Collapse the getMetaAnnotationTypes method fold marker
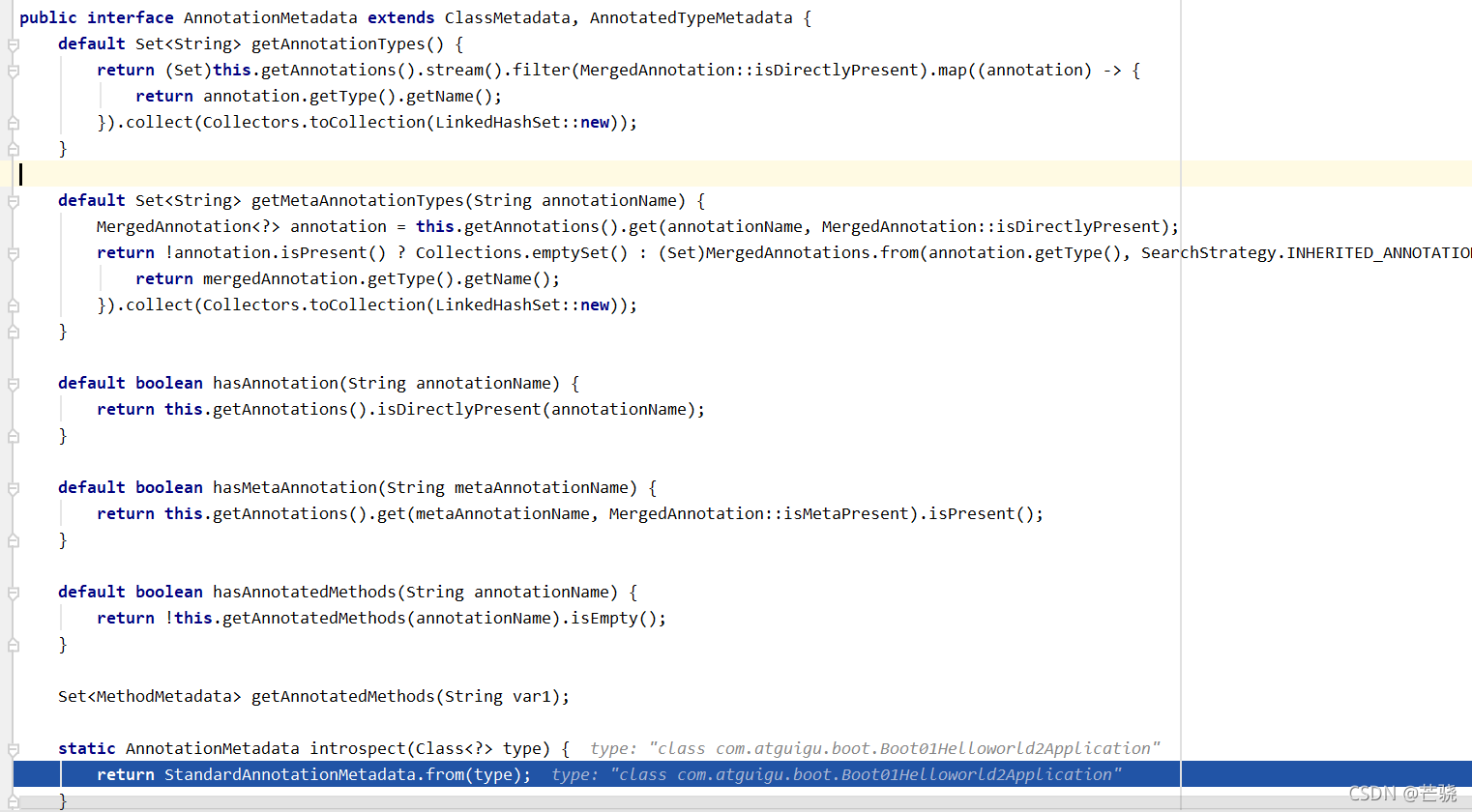The width and height of the screenshot is (1472, 812). pos(14,201)
